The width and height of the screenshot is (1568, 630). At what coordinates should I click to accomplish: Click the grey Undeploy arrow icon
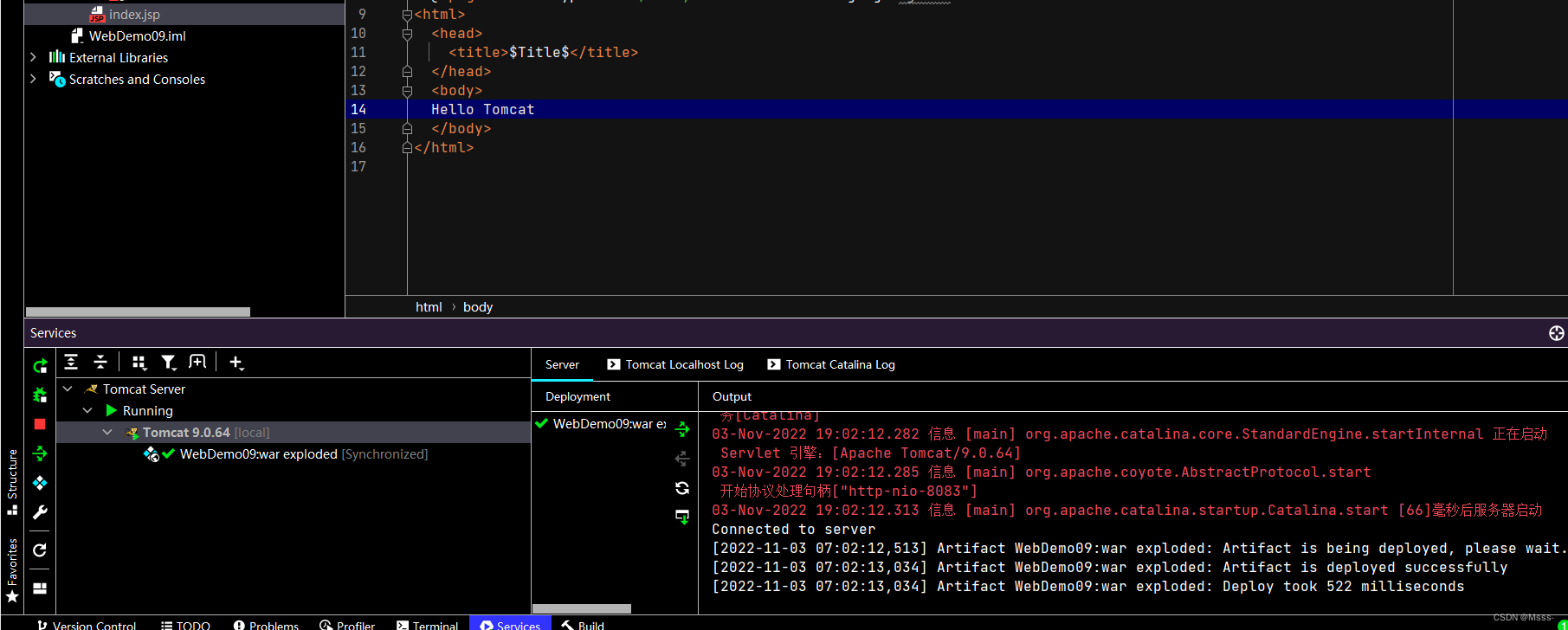[x=682, y=459]
